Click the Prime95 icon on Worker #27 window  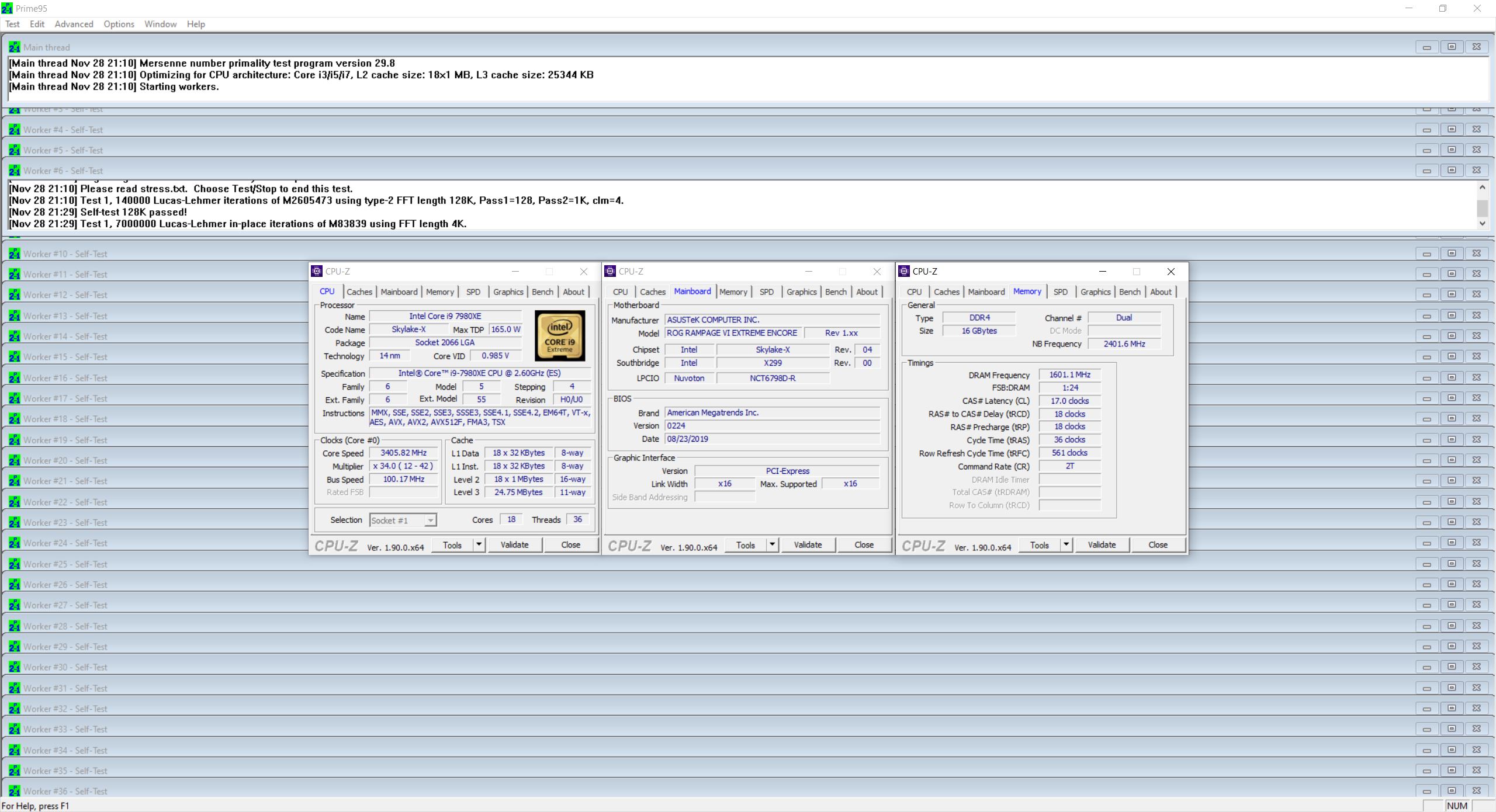(15, 605)
